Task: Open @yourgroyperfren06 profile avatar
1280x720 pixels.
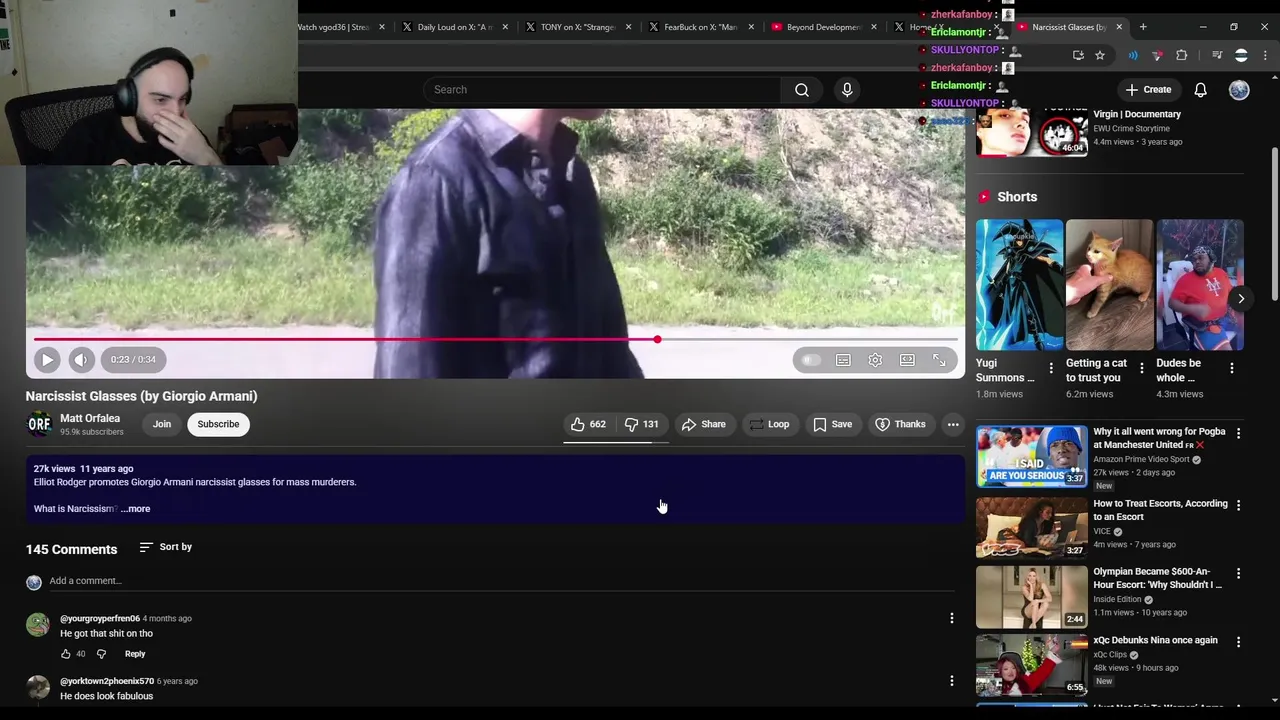Action: pos(38,625)
